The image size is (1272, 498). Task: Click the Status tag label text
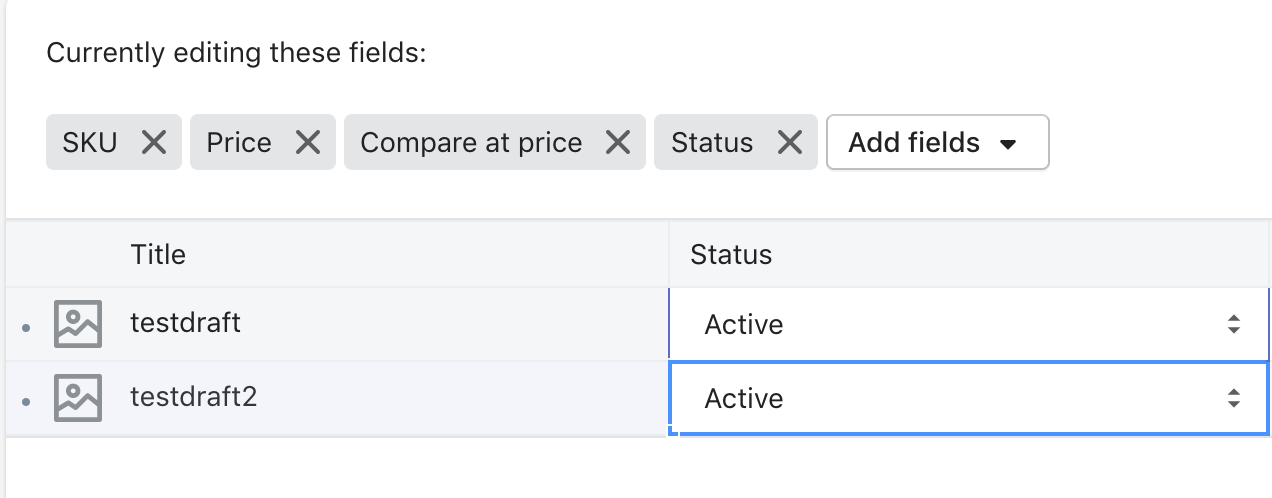pos(712,143)
